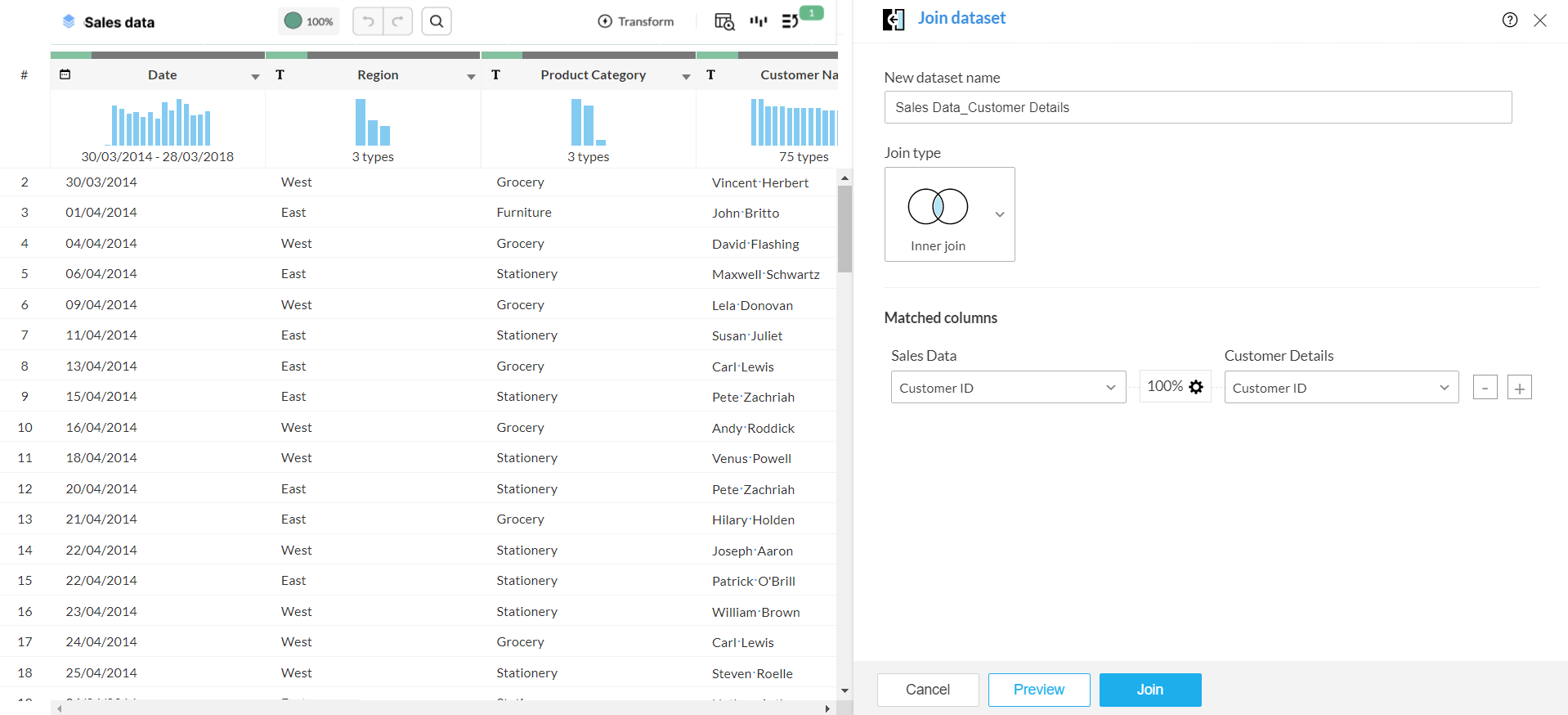
Task: Select cell 'William Brown'
Action: point(756,612)
